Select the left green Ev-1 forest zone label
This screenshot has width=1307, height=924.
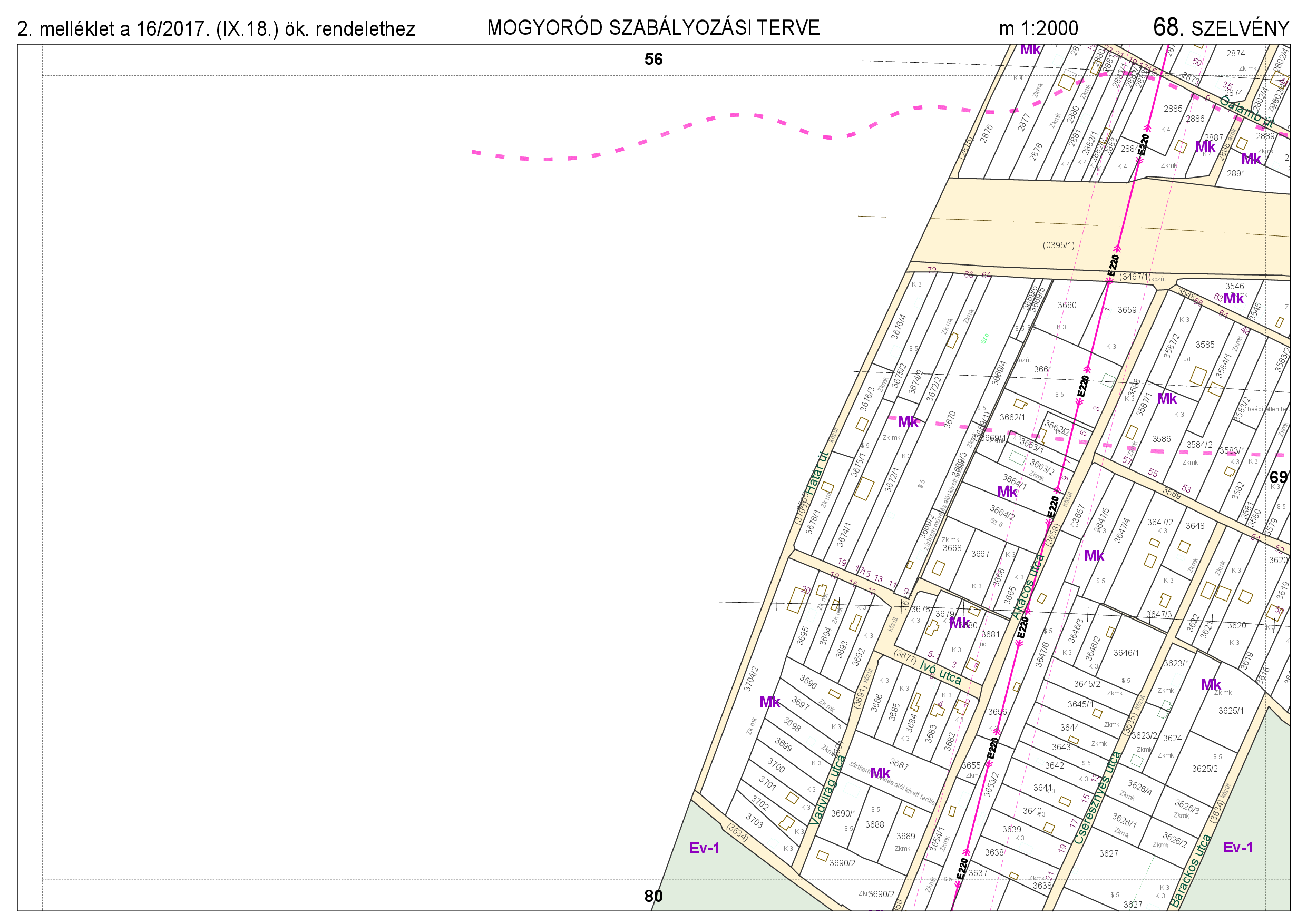(704, 848)
